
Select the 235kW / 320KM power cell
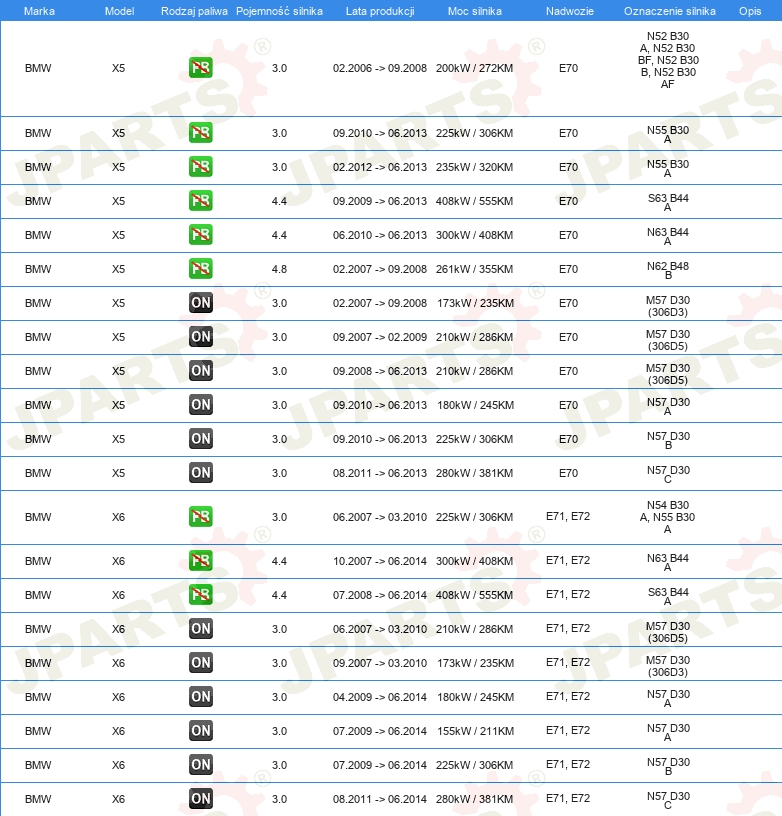pos(475,167)
